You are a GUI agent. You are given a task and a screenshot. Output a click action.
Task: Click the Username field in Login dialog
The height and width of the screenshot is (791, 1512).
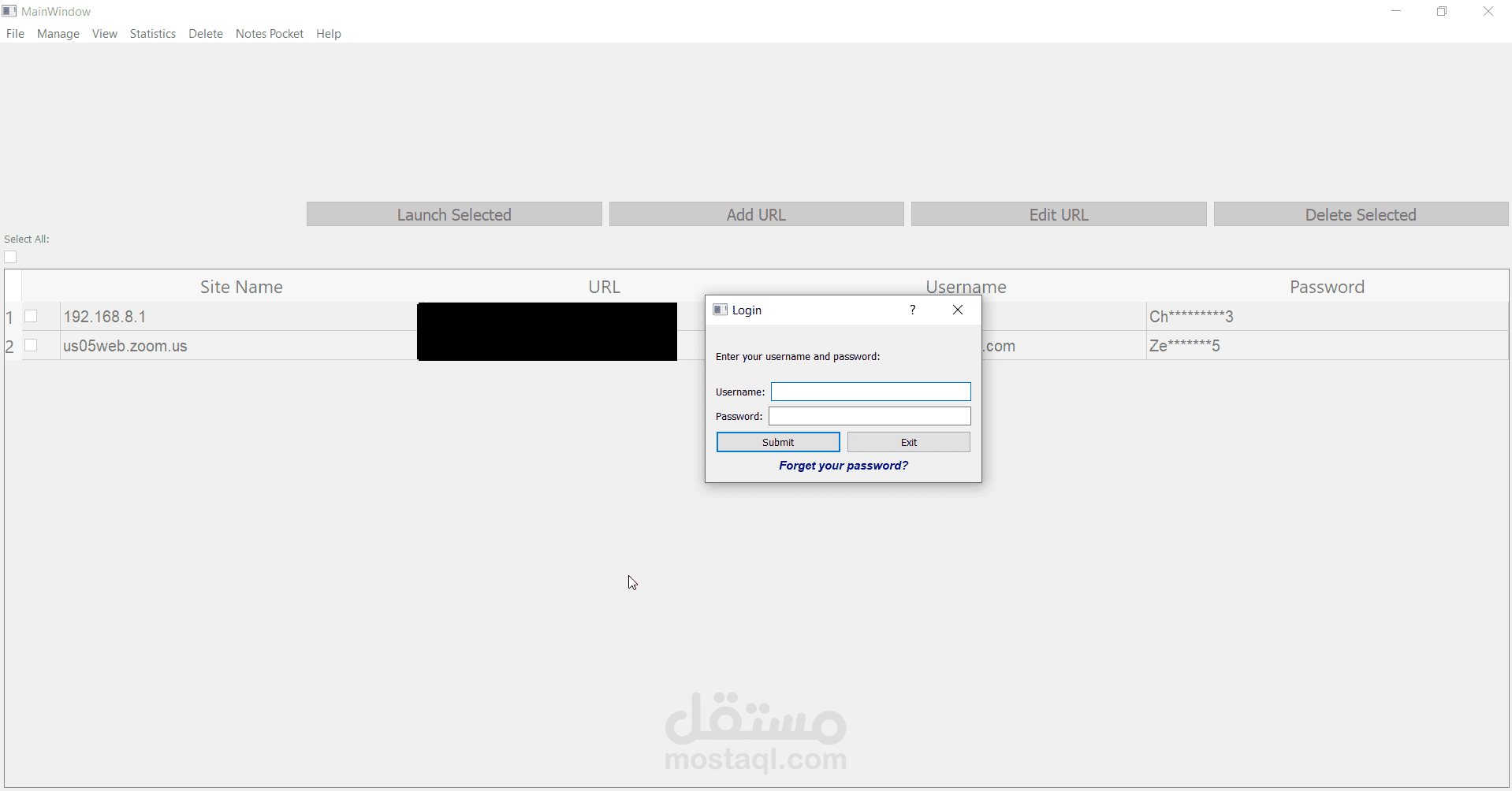point(870,392)
